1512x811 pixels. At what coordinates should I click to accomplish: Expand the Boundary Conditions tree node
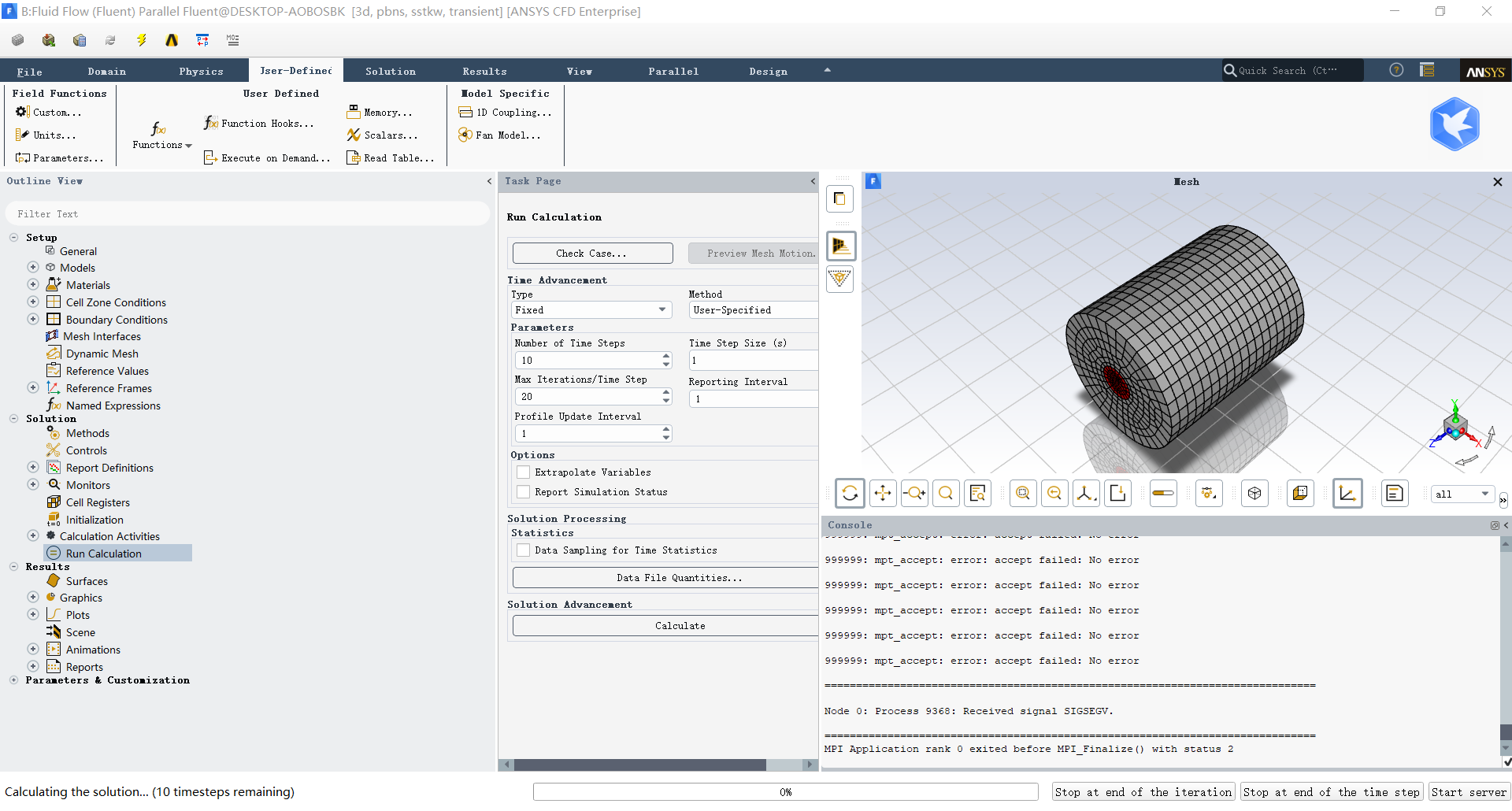pyautogui.click(x=33, y=320)
